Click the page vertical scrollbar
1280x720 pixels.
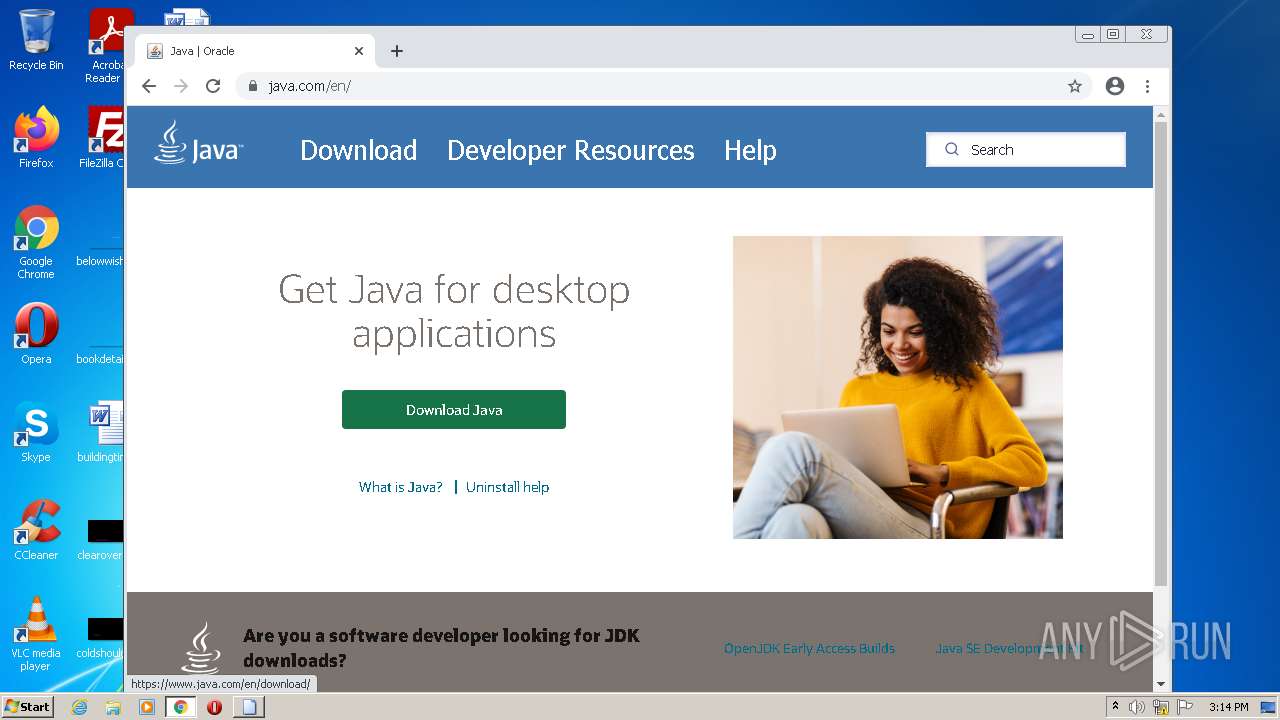point(1161,353)
